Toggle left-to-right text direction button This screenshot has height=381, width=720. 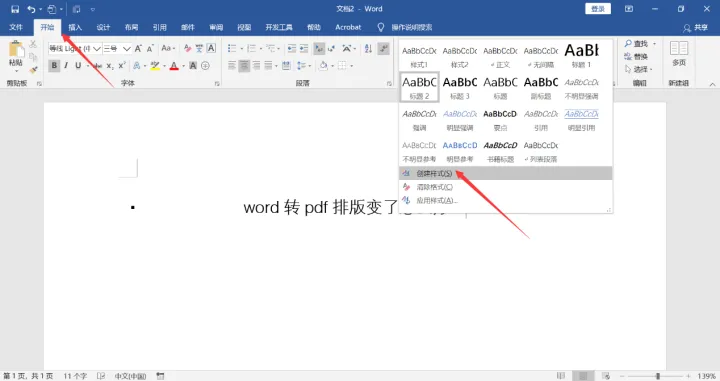[319, 48]
